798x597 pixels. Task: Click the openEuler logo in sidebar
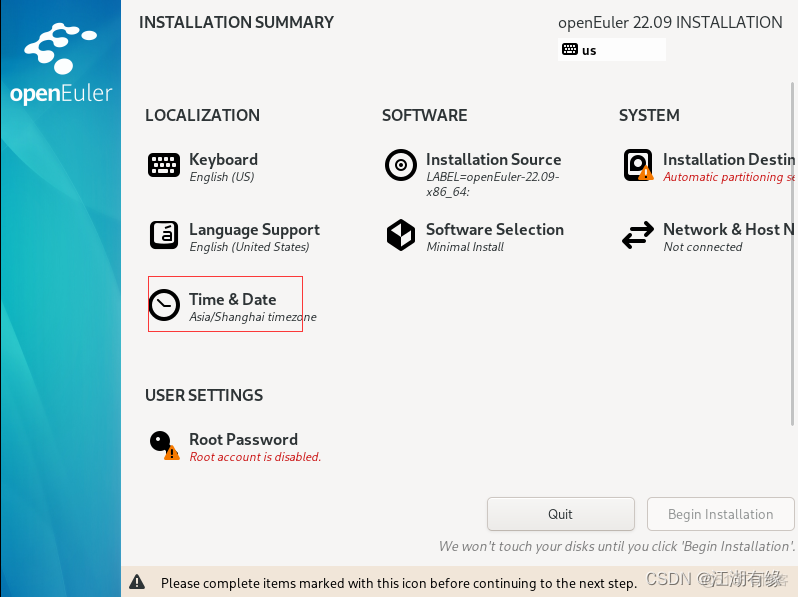point(61,66)
